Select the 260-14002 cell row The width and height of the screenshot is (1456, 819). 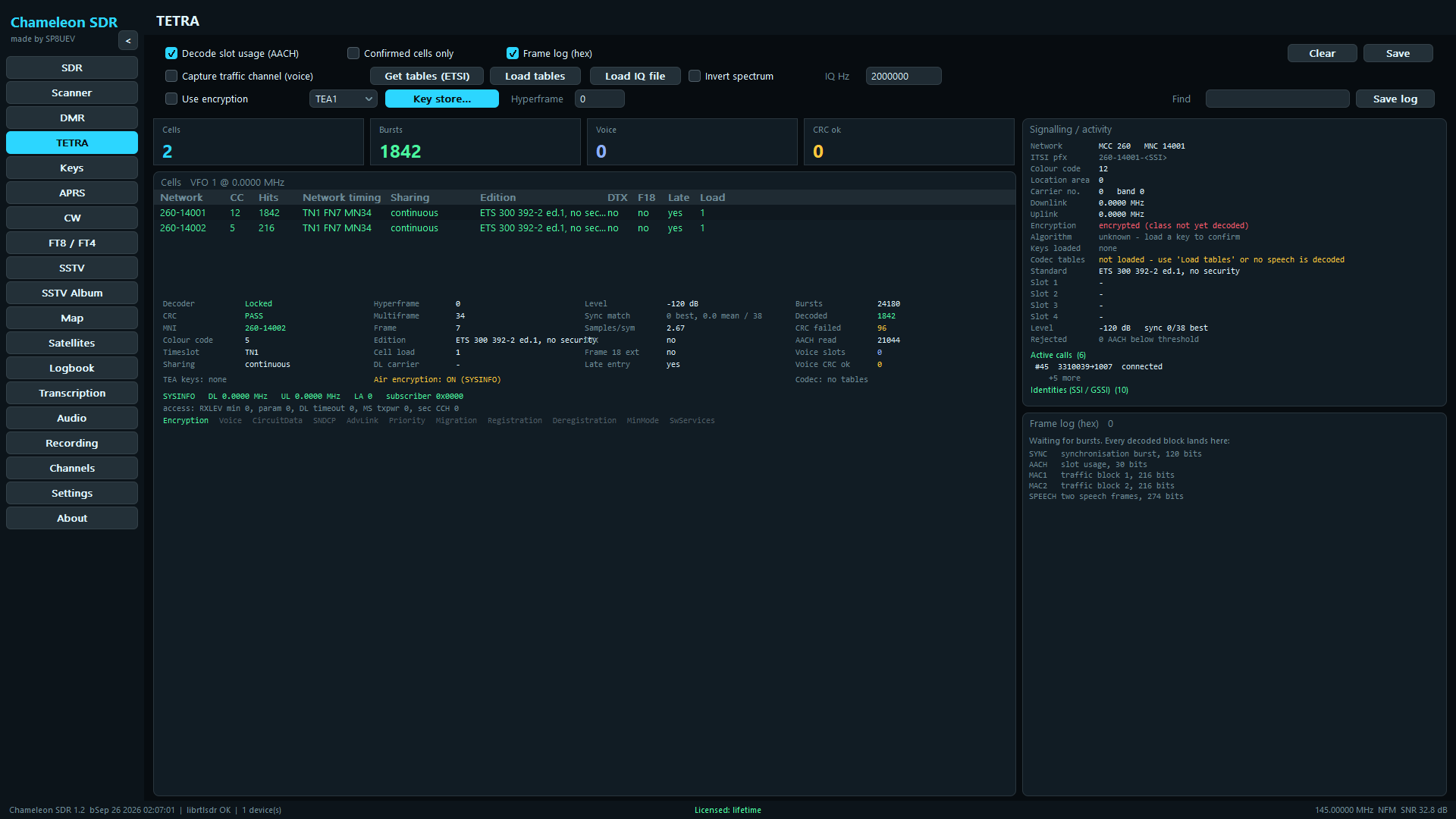pos(585,228)
